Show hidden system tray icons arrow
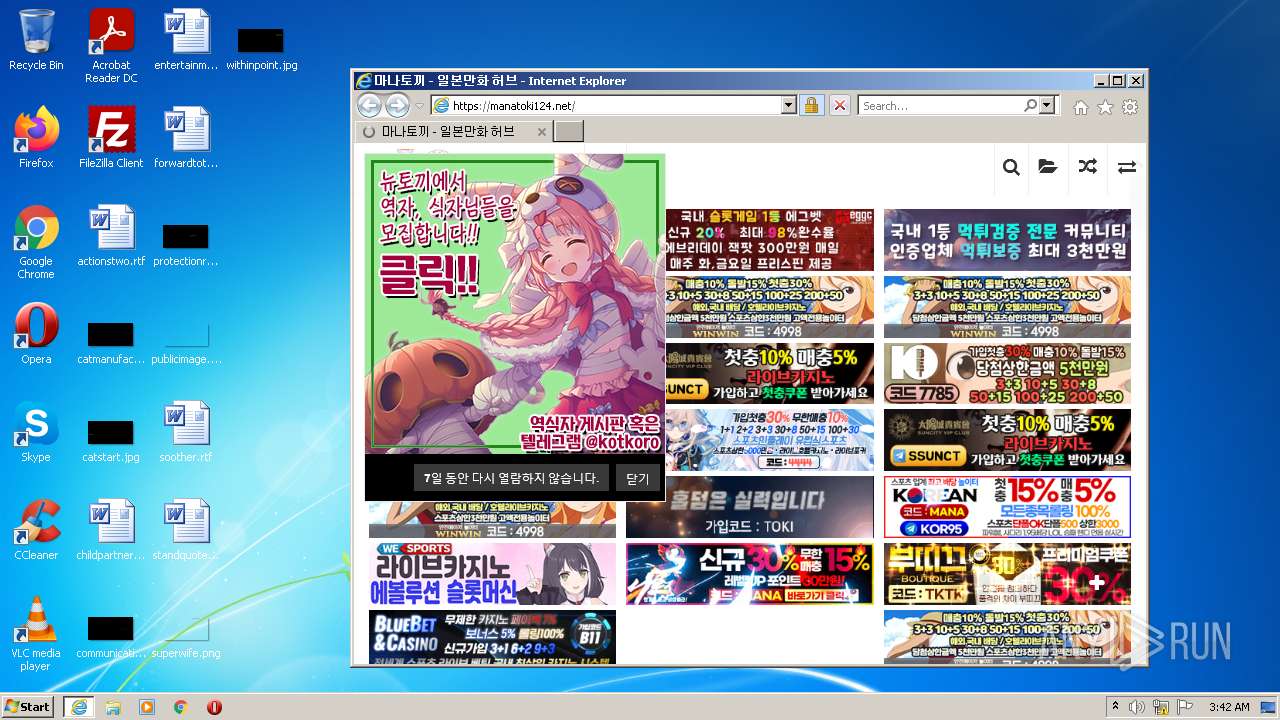Screen dimensions: 1280x720 (x=1115, y=707)
